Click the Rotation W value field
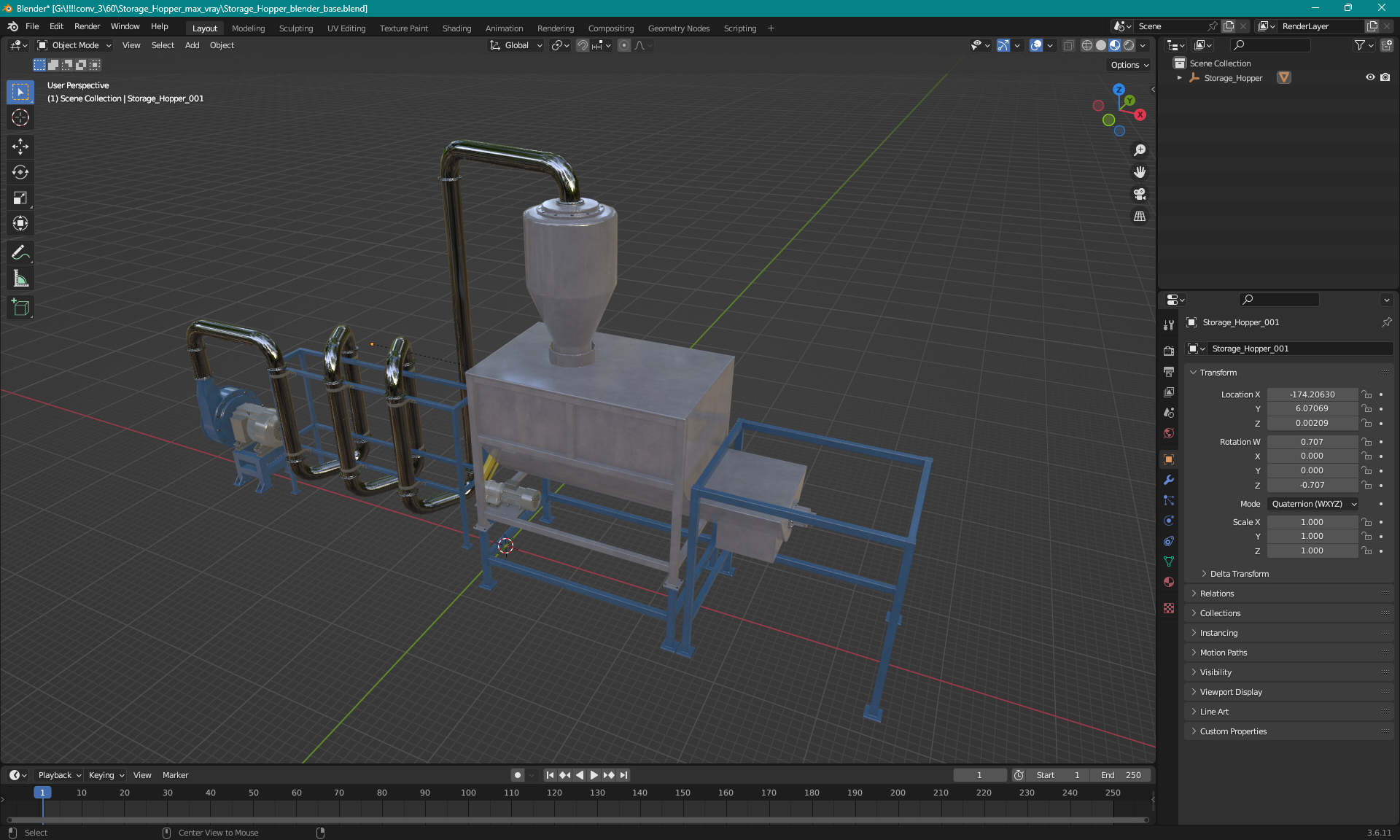 click(x=1312, y=442)
